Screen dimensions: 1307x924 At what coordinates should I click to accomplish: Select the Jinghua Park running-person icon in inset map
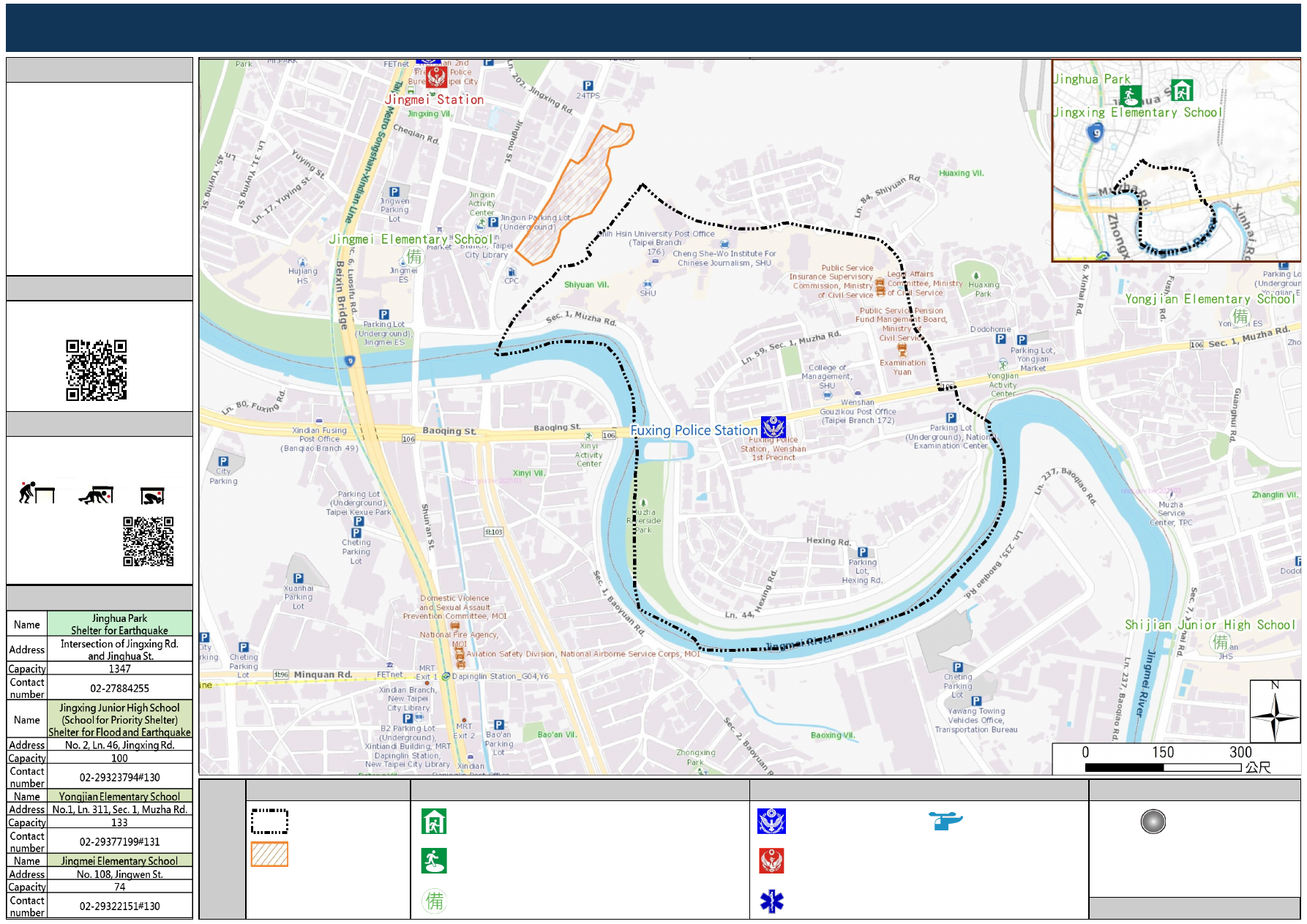pyautogui.click(x=1131, y=96)
